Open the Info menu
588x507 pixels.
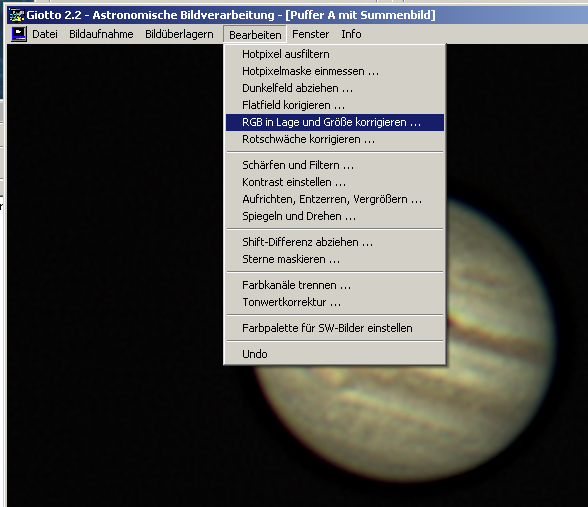[x=351, y=34]
